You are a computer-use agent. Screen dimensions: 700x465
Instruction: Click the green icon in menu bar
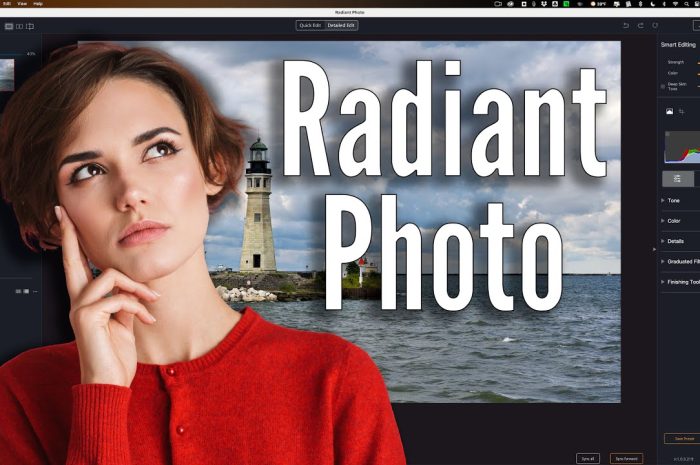pos(566,4)
